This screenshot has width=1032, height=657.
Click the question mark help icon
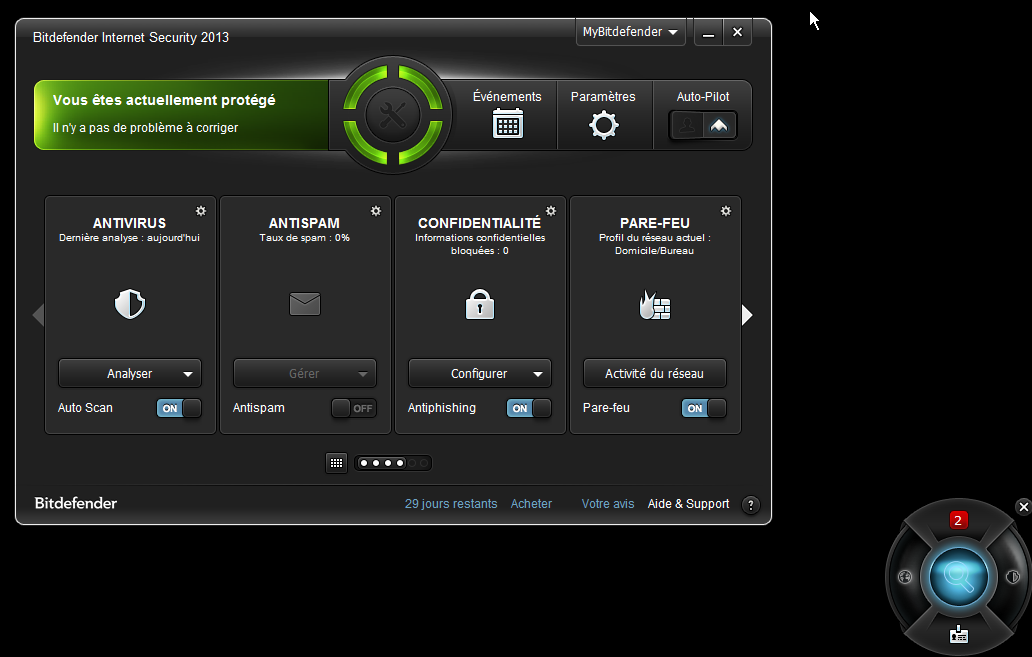(x=750, y=505)
